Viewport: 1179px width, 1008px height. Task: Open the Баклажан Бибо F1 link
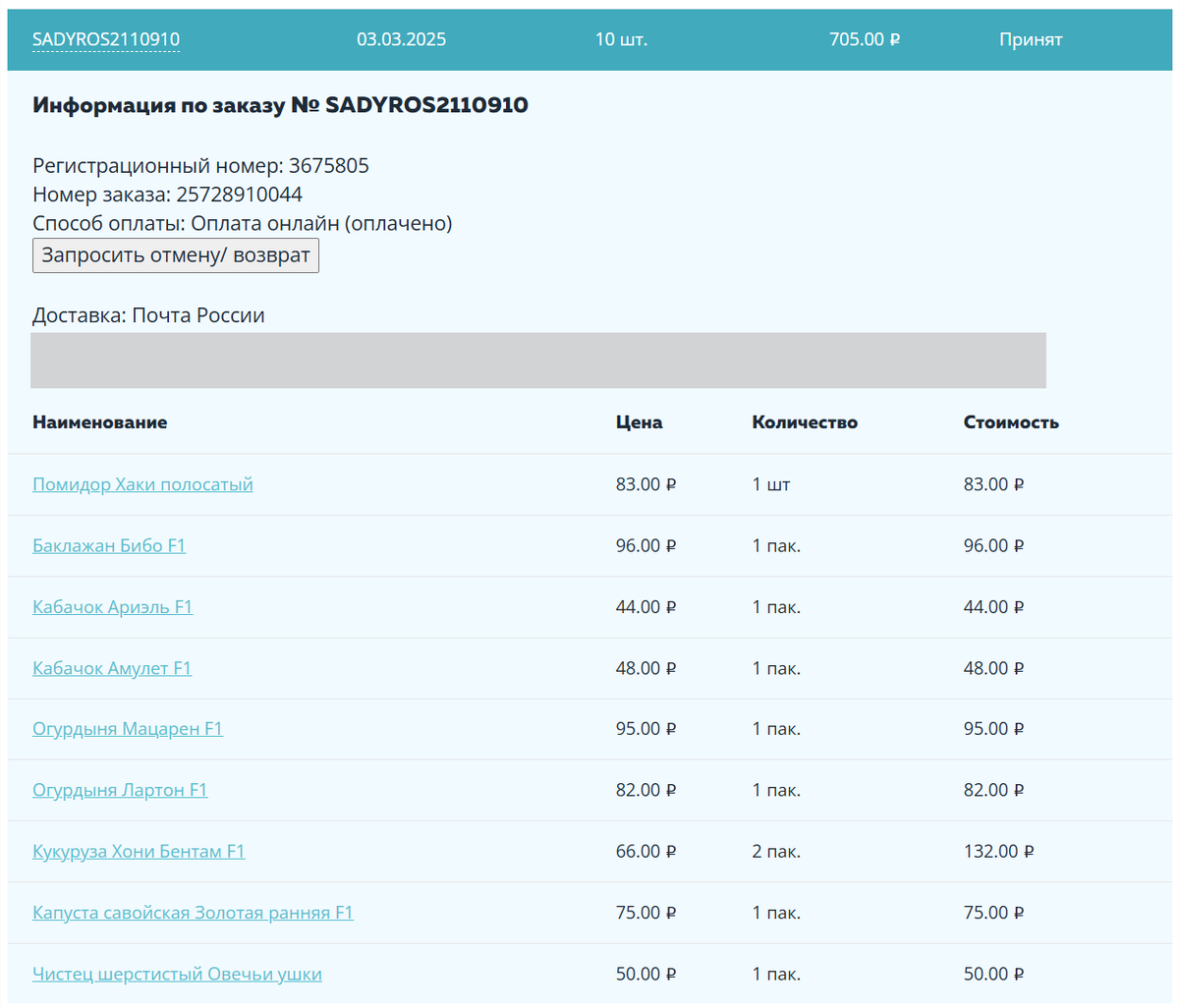click(x=109, y=545)
